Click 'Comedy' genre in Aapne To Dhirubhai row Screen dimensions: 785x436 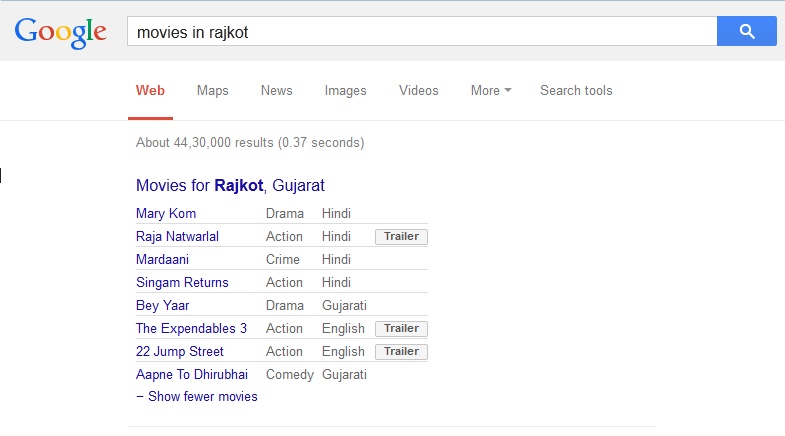coord(290,375)
